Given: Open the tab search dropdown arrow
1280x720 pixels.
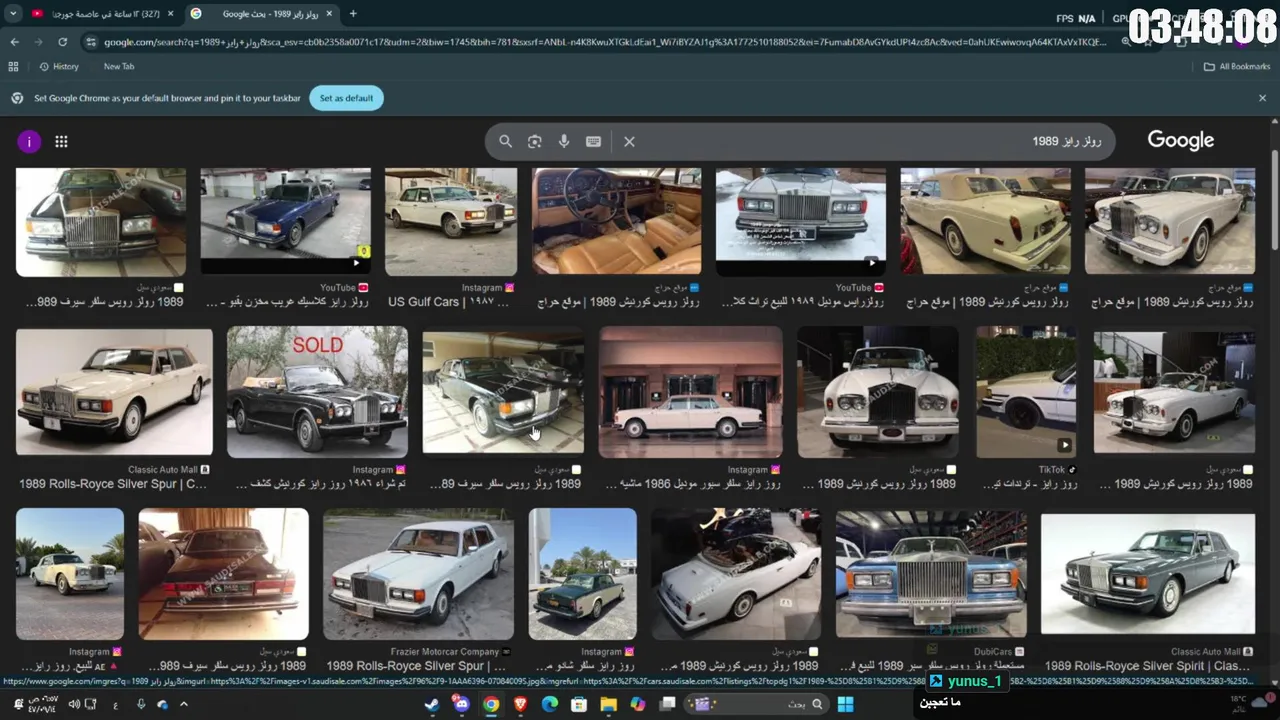Looking at the screenshot, I should (13, 14).
